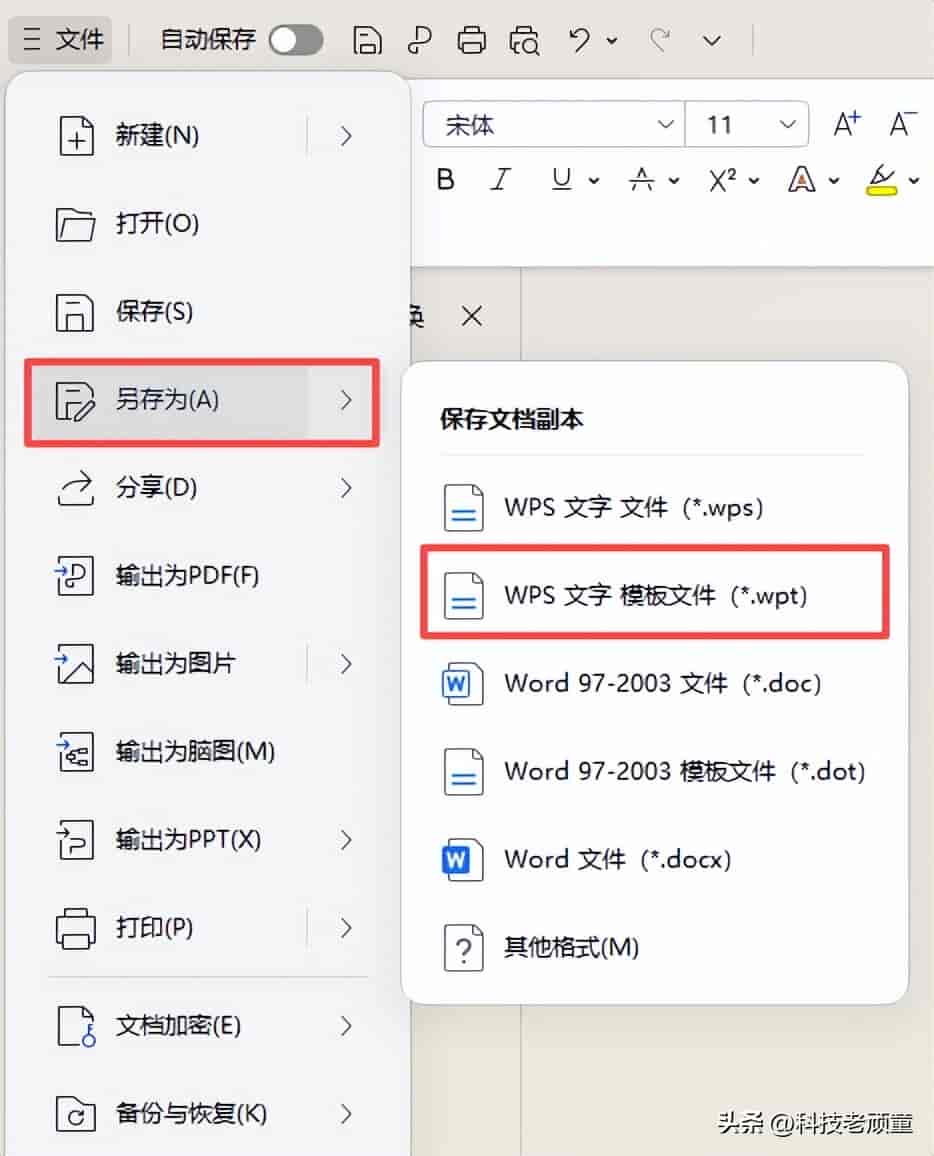The height and width of the screenshot is (1156, 934).
Task: Expand the 新建(N) submenu arrow
Action: pyautogui.click(x=346, y=136)
